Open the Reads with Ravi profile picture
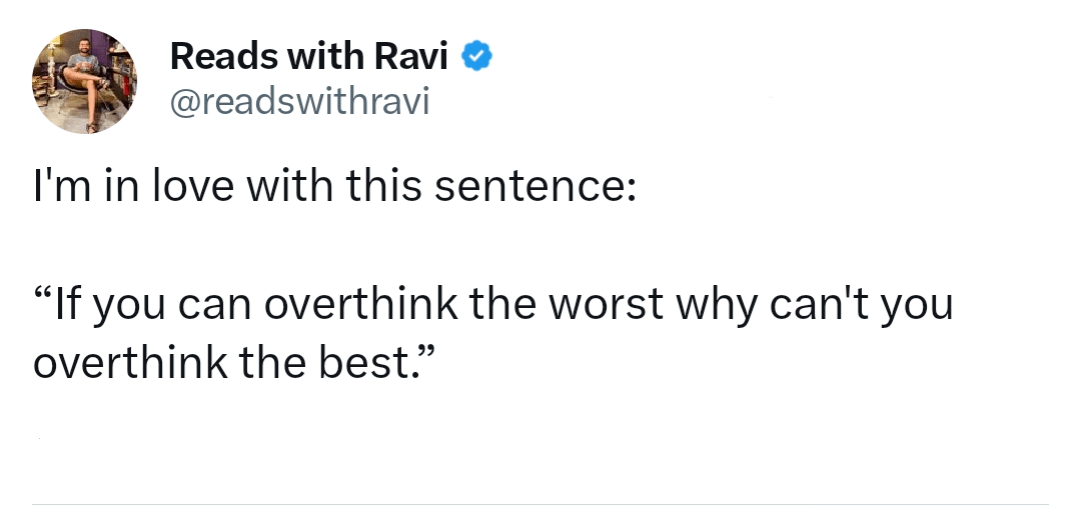This screenshot has height=514, width=1080. tap(84, 80)
